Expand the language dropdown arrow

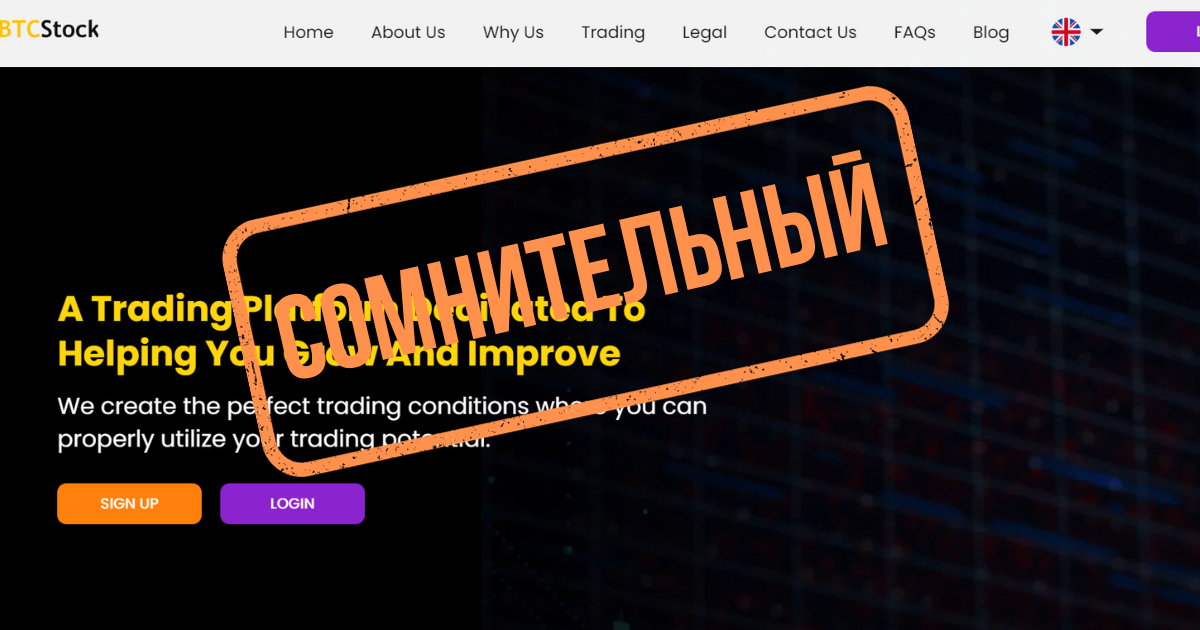(x=1096, y=32)
